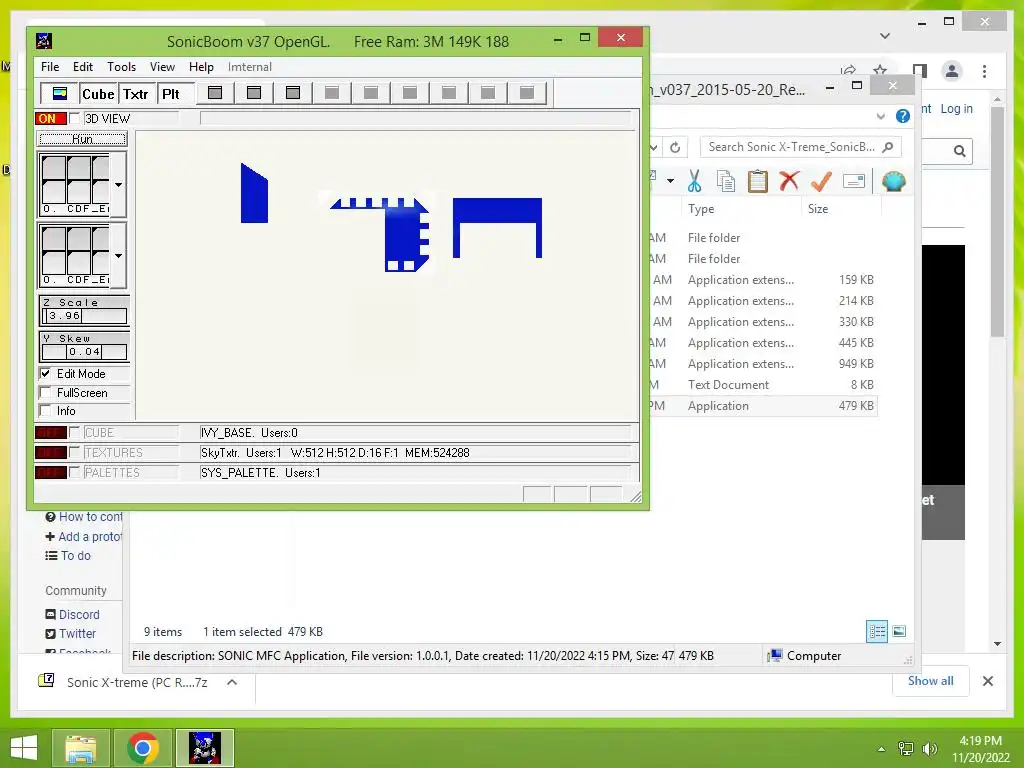Screen dimensions: 1024x768
Task: Open Explorer help with the blue question mark
Action: pyautogui.click(x=903, y=116)
